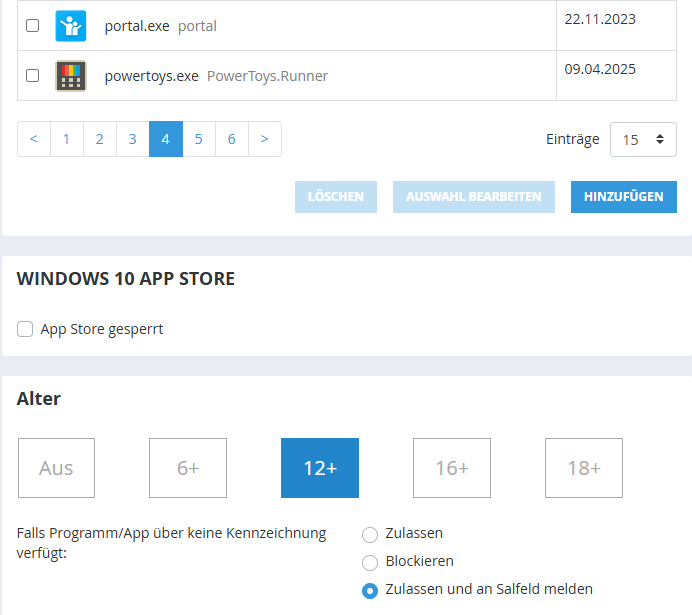Set age rating to 6+
Screen dimensions: 692x615
point(188,468)
